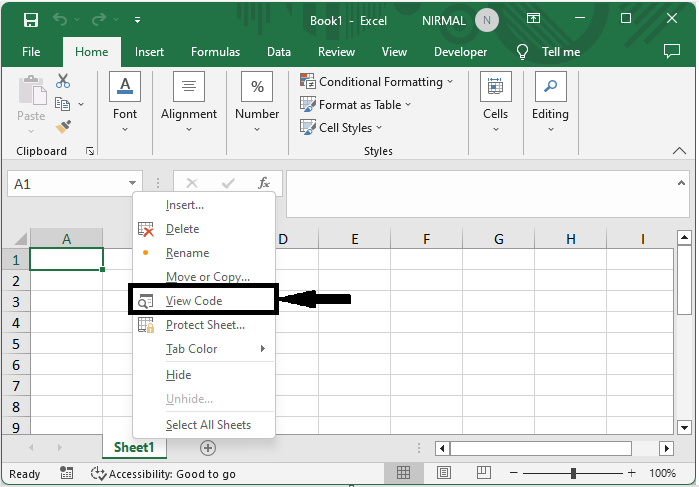
Task: Click the Ribbon Display Options icon
Action: (533, 18)
